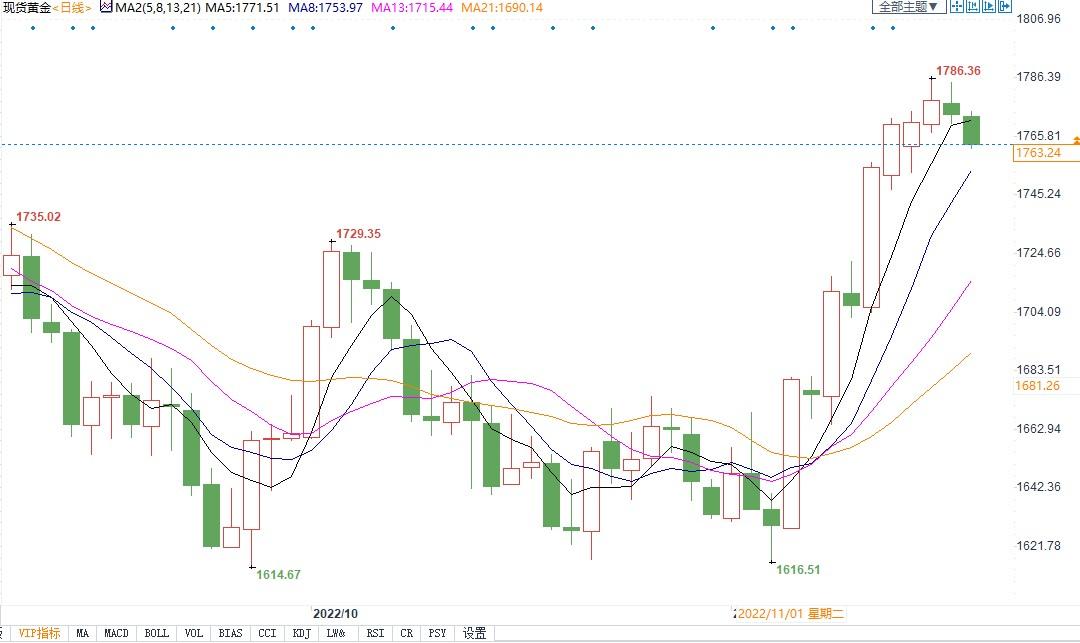Select the MACD indicator tab
Image resolution: width=1080 pixels, height=643 pixels.
117,633
